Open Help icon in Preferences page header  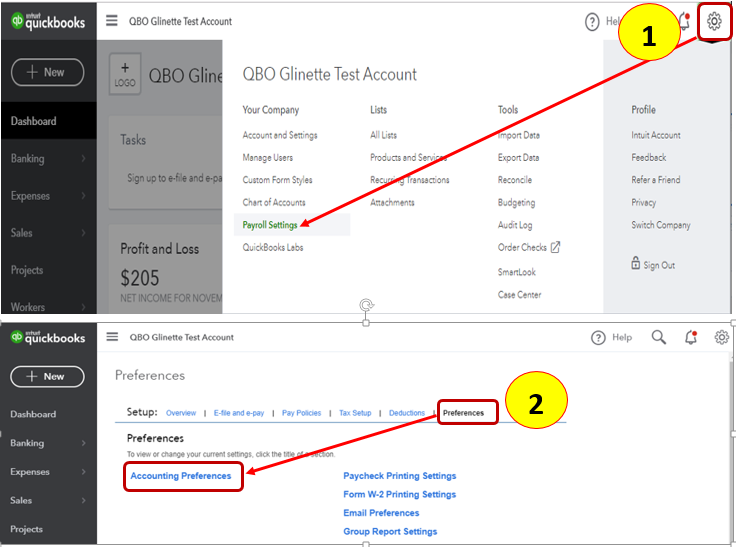coord(598,338)
